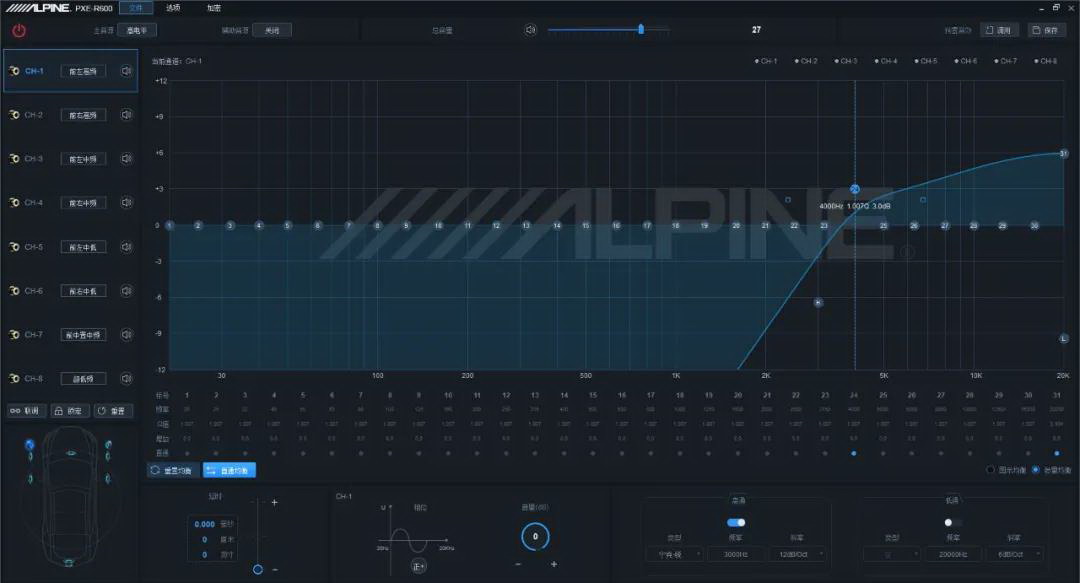The height and width of the screenshot is (583, 1080).
Task: Select the CH-6 channel row
Action: tap(70, 291)
